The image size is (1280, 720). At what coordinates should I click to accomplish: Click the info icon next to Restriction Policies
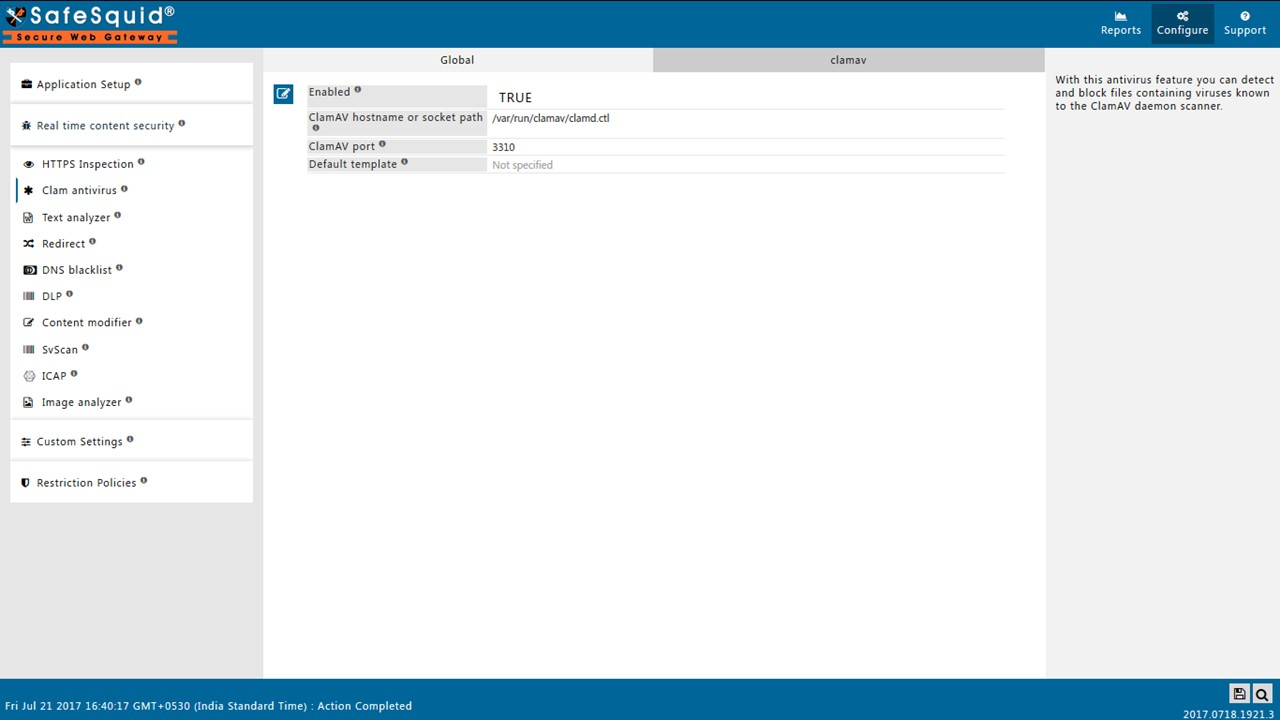(143, 480)
